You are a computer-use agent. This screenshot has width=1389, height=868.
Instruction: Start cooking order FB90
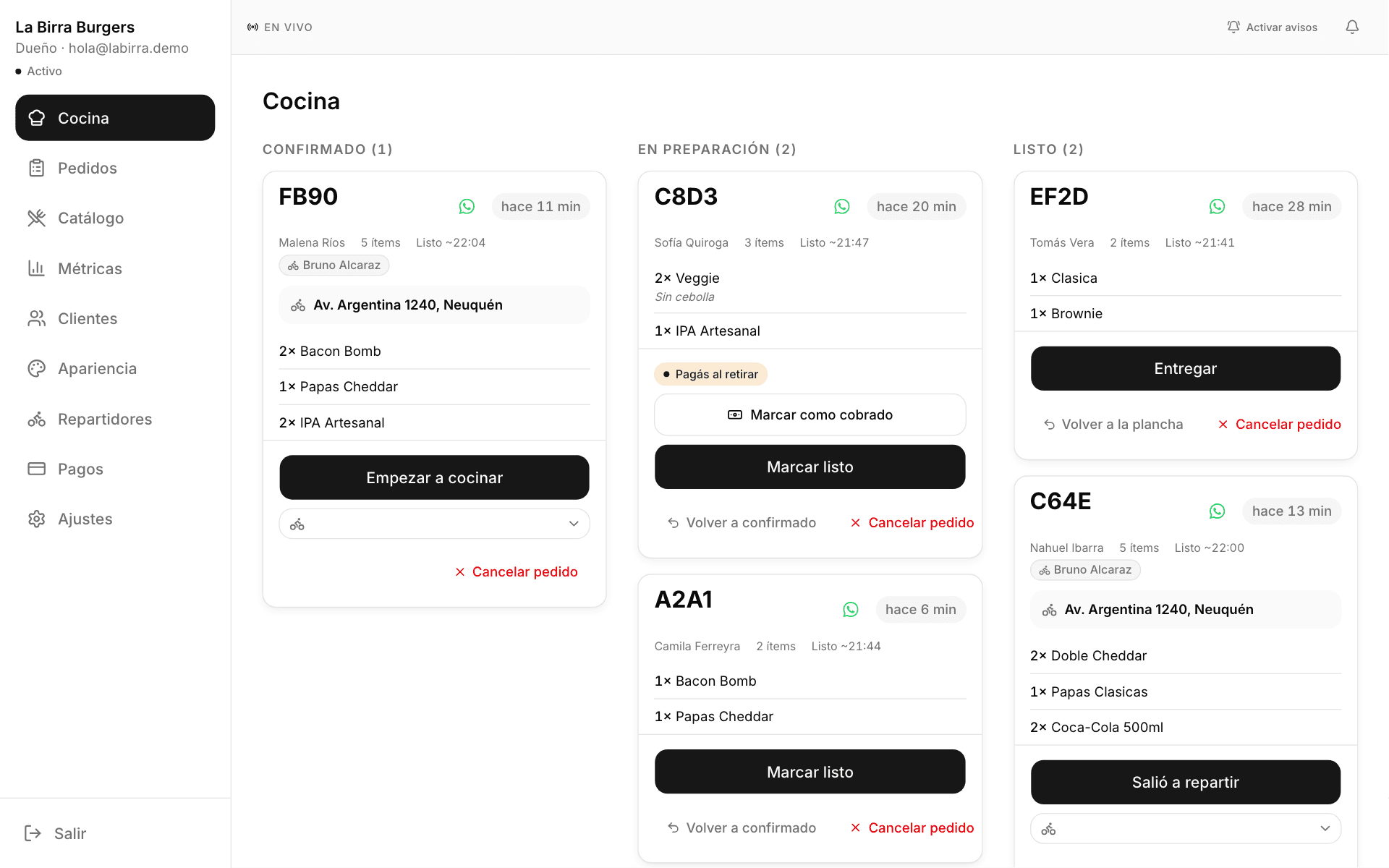point(434,477)
